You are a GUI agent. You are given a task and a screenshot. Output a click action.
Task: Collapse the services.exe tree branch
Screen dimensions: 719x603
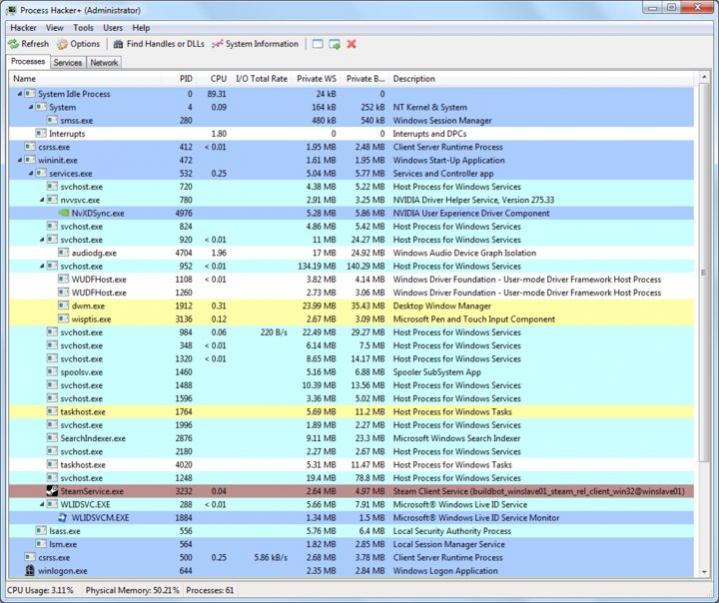click(x=30, y=173)
